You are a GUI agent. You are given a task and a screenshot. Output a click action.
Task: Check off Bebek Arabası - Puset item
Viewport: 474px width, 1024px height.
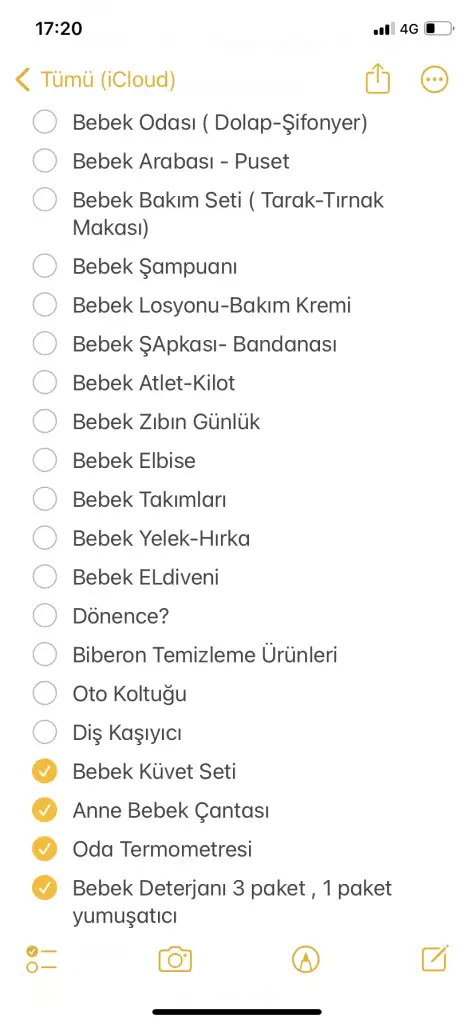pos(44,161)
